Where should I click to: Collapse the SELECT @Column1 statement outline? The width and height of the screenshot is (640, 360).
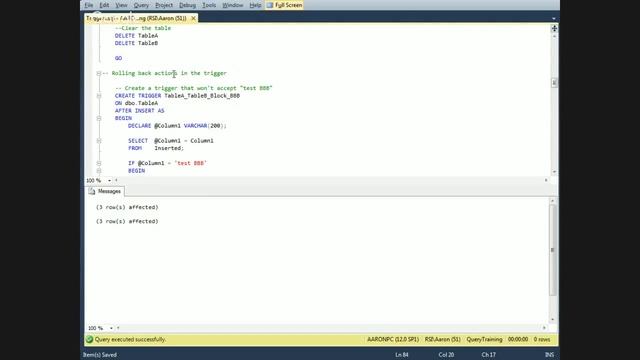(x=99, y=141)
